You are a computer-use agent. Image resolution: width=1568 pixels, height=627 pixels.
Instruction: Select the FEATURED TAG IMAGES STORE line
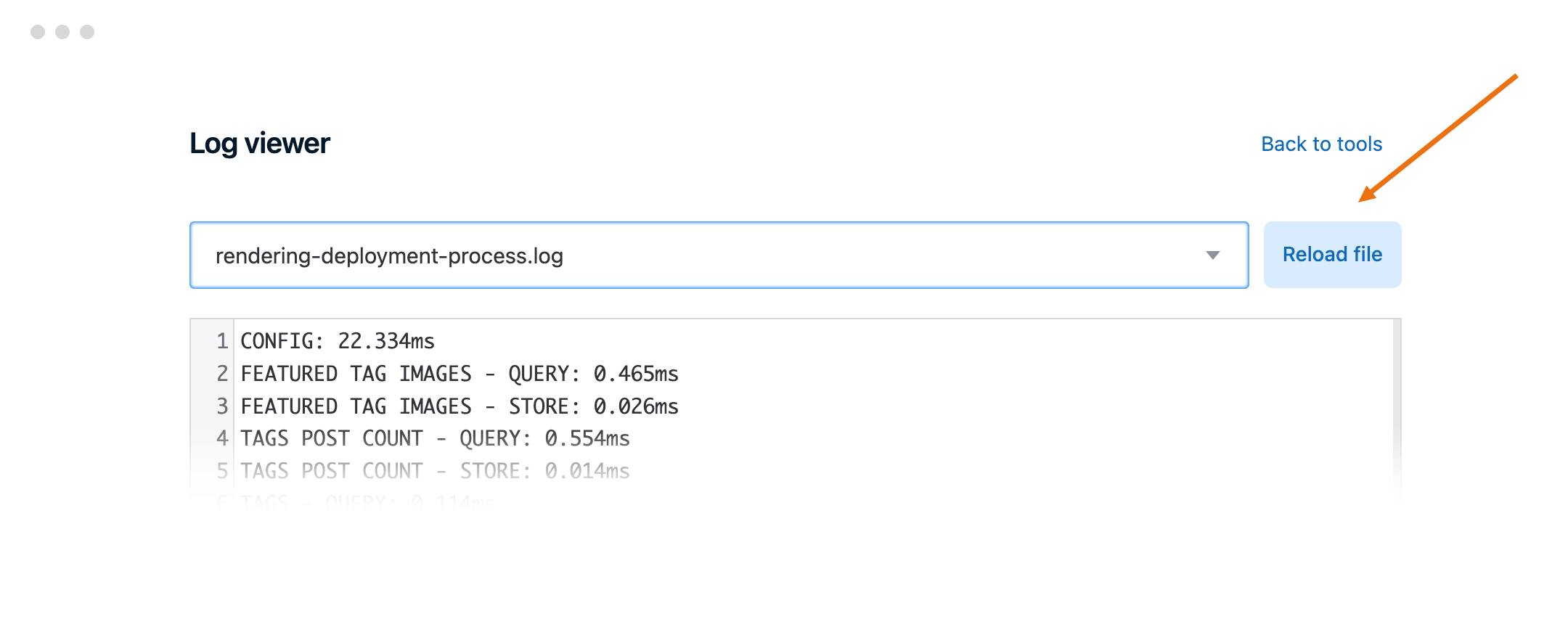[460, 406]
